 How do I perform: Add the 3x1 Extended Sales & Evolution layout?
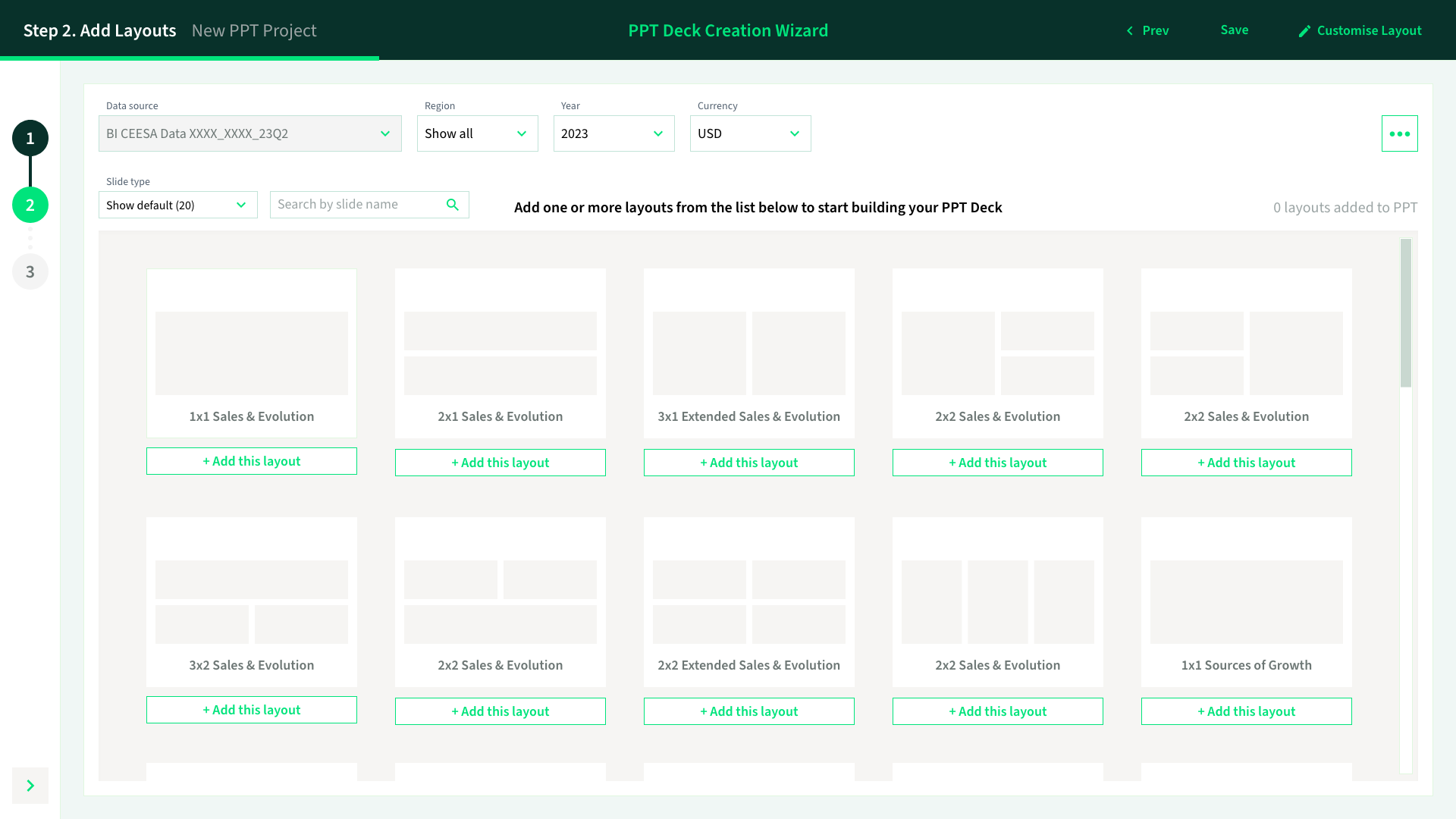click(748, 463)
